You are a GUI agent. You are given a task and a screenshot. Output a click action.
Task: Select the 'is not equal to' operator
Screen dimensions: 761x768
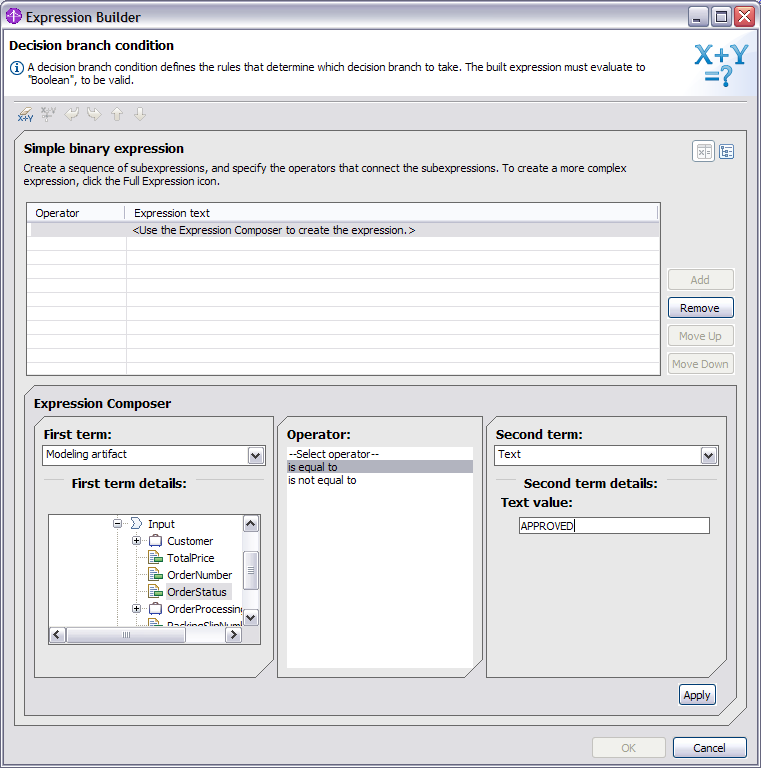click(322, 480)
